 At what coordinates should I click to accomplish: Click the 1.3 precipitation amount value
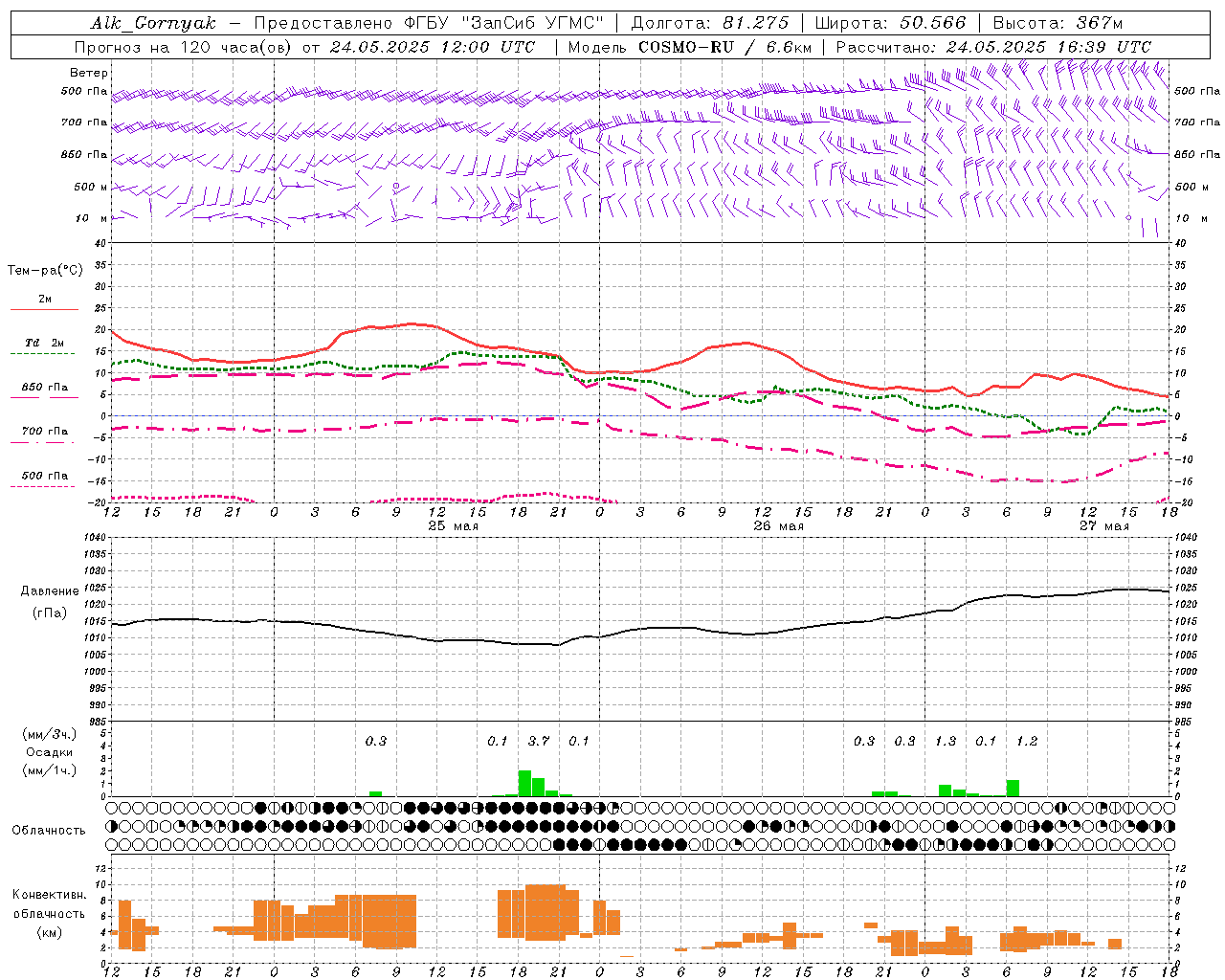tap(946, 741)
